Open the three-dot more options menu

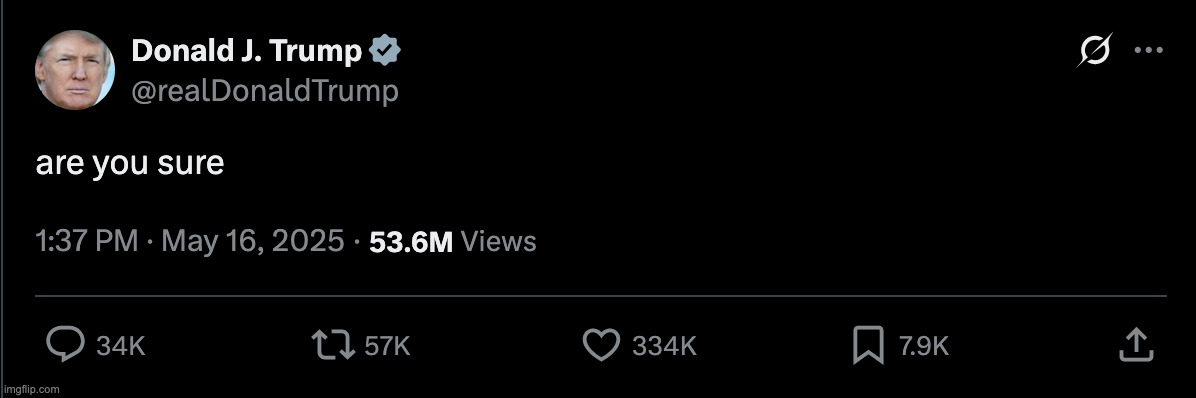pos(1149,51)
